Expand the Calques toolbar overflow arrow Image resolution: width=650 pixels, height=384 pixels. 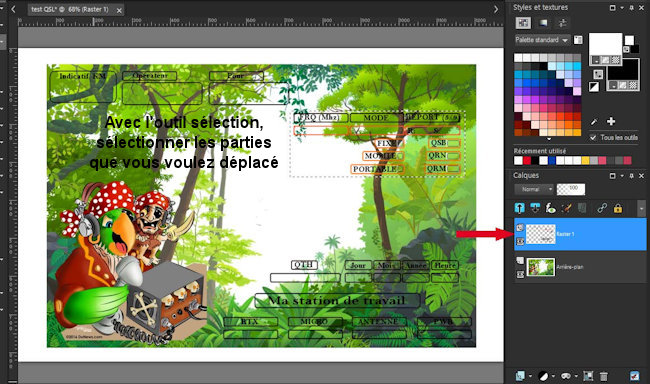pyautogui.click(x=641, y=209)
